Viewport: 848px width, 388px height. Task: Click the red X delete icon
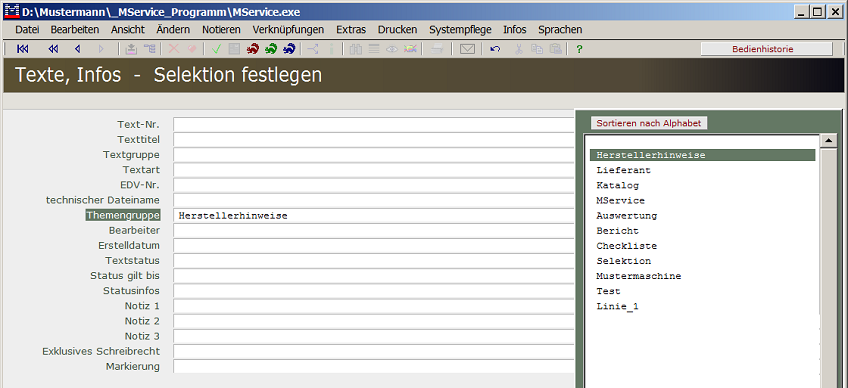(x=174, y=49)
